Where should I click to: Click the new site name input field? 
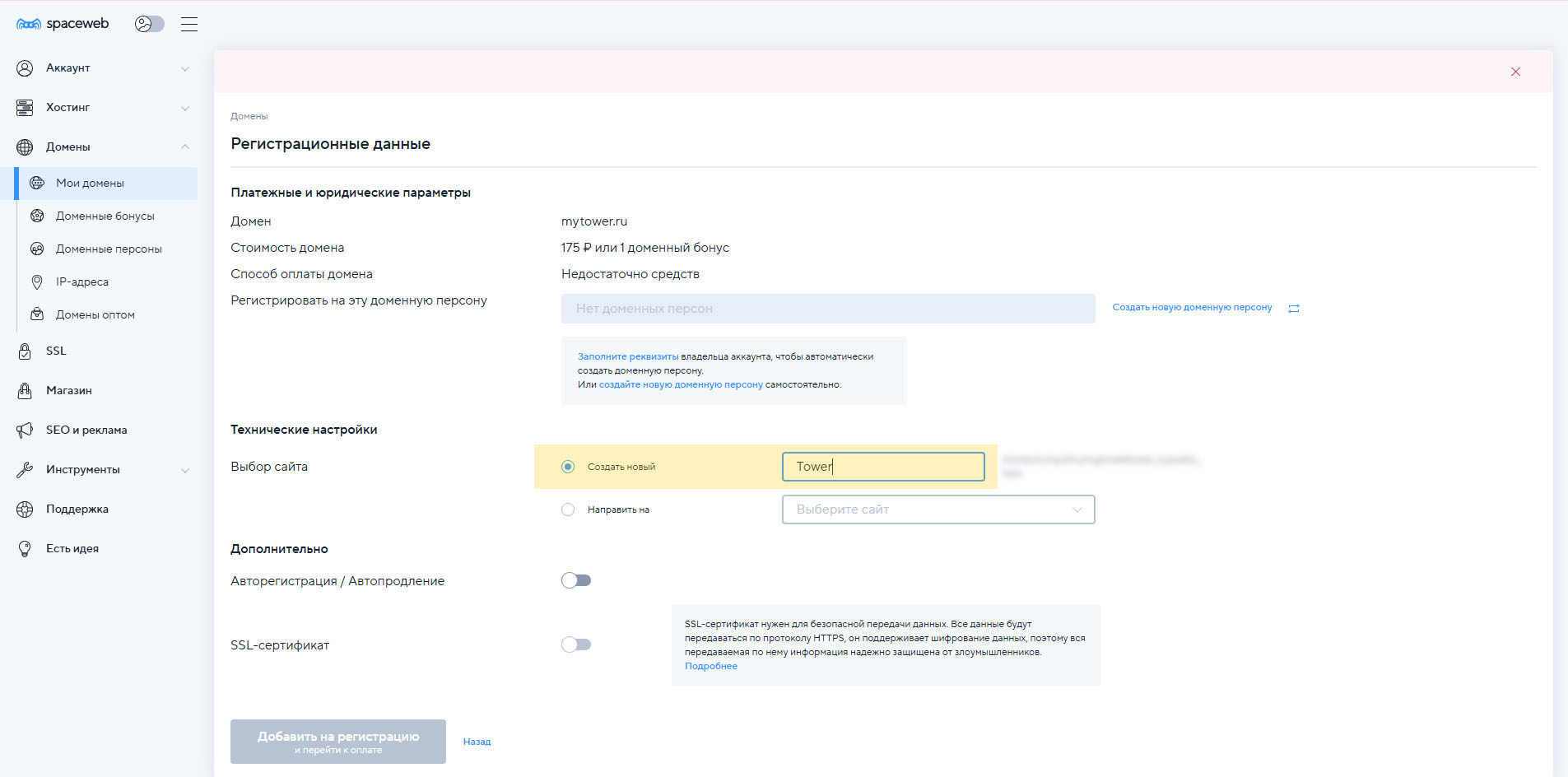[882, 467]
